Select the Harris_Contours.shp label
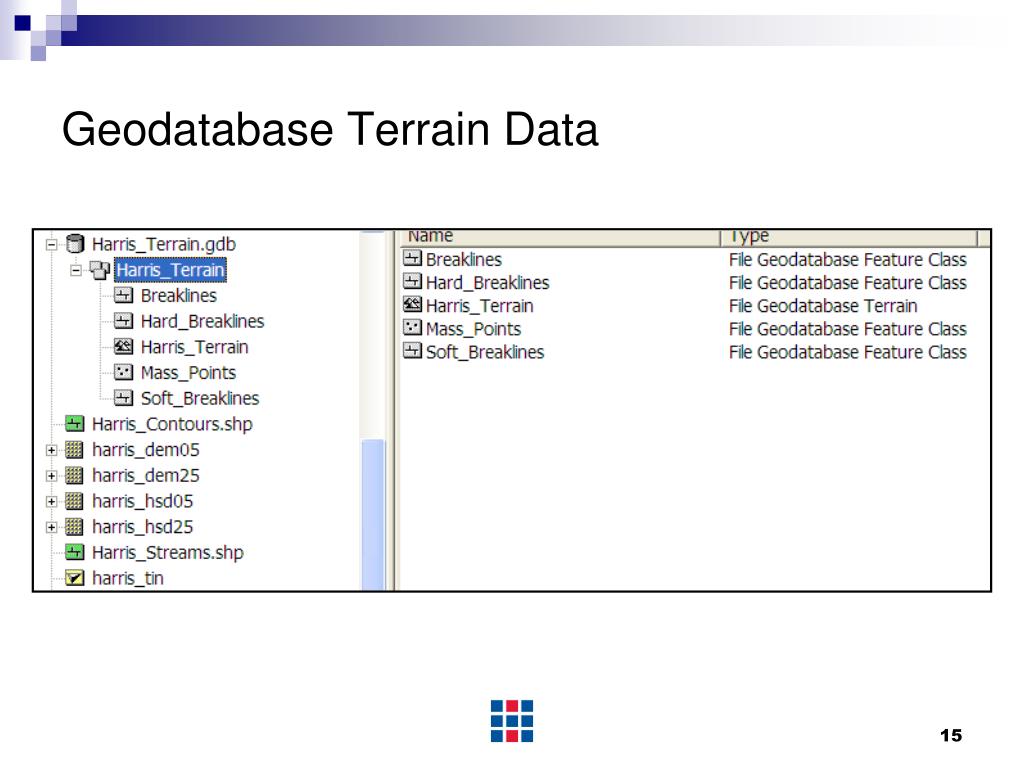 [x=172, y=424]
